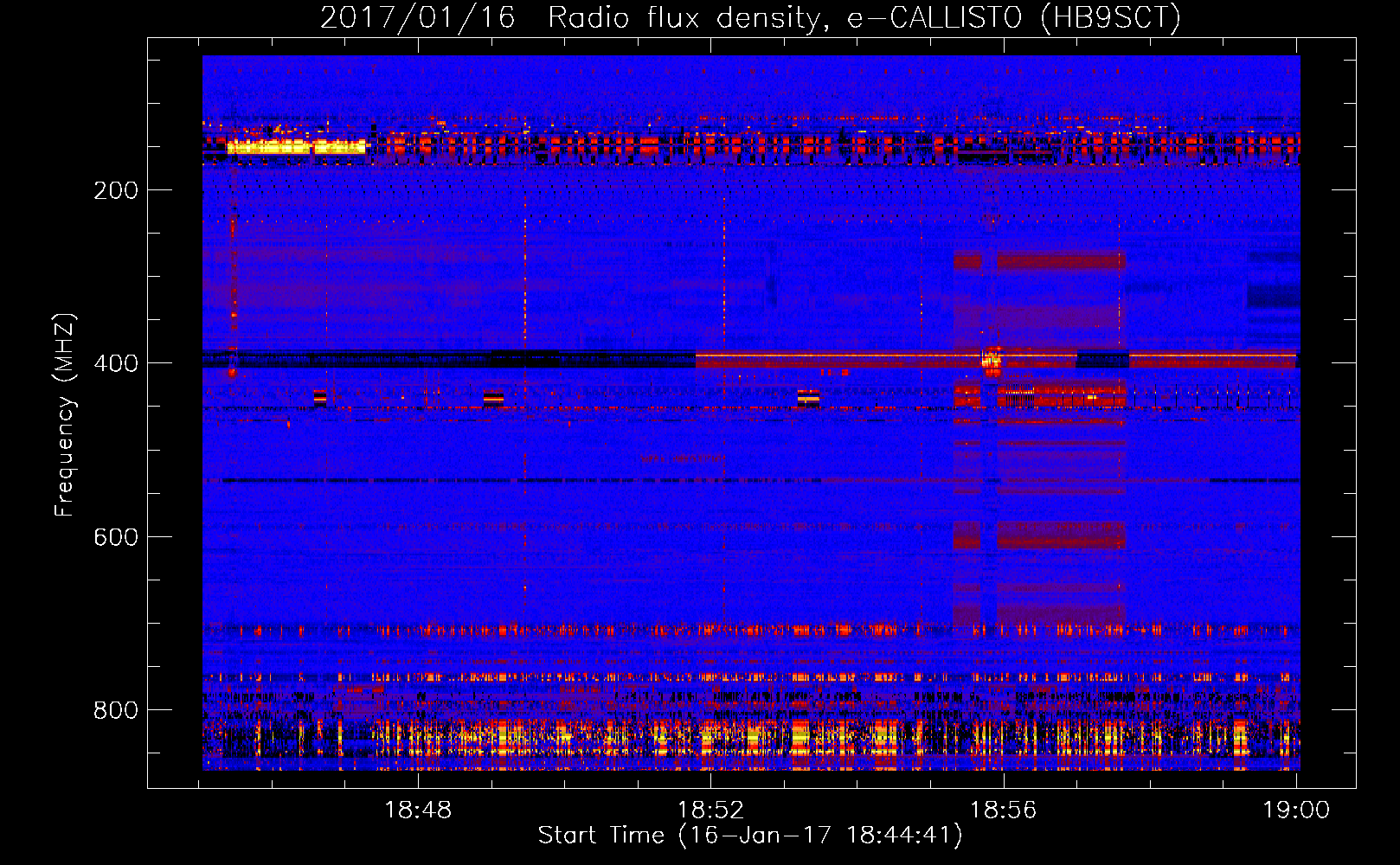Click the plot title "Radio flux density, e-CALLISTO (HB9SCT)"
Screen dimensions: 1400x865
(864, 17)
